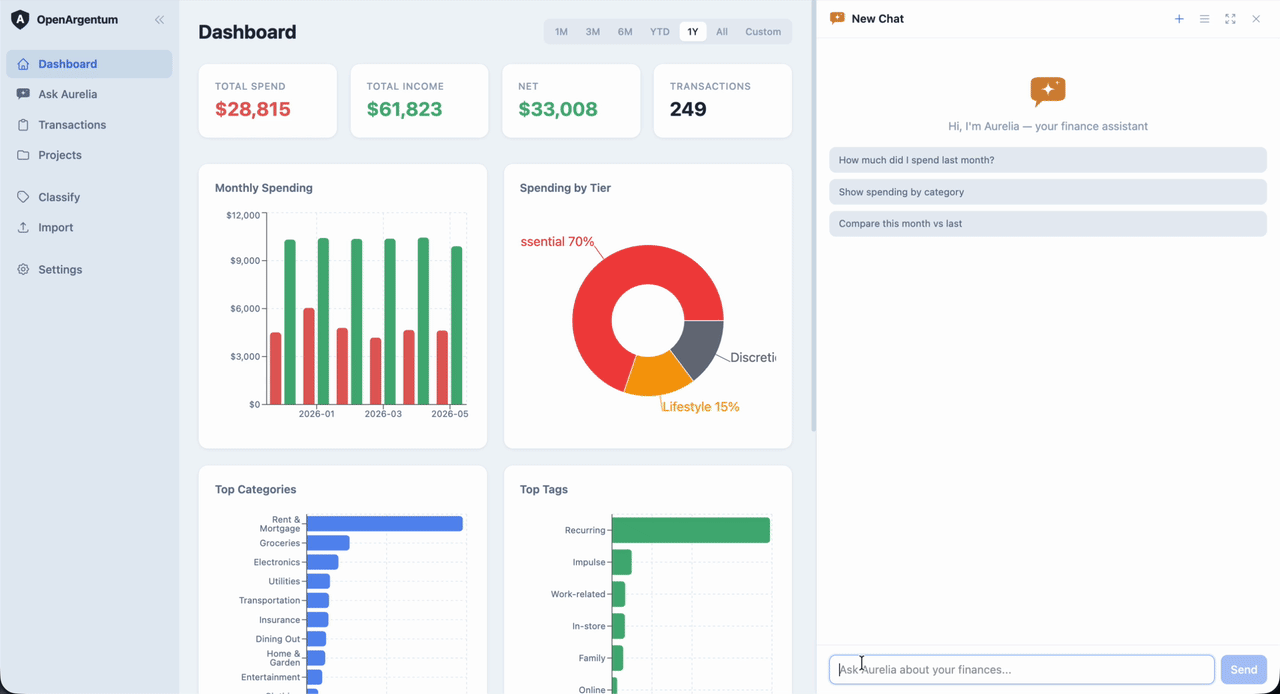Click the New Chat sparkle bubble icon
Image resolution: width=1280 pixels, height=694 pixels.
coord(837,19)
